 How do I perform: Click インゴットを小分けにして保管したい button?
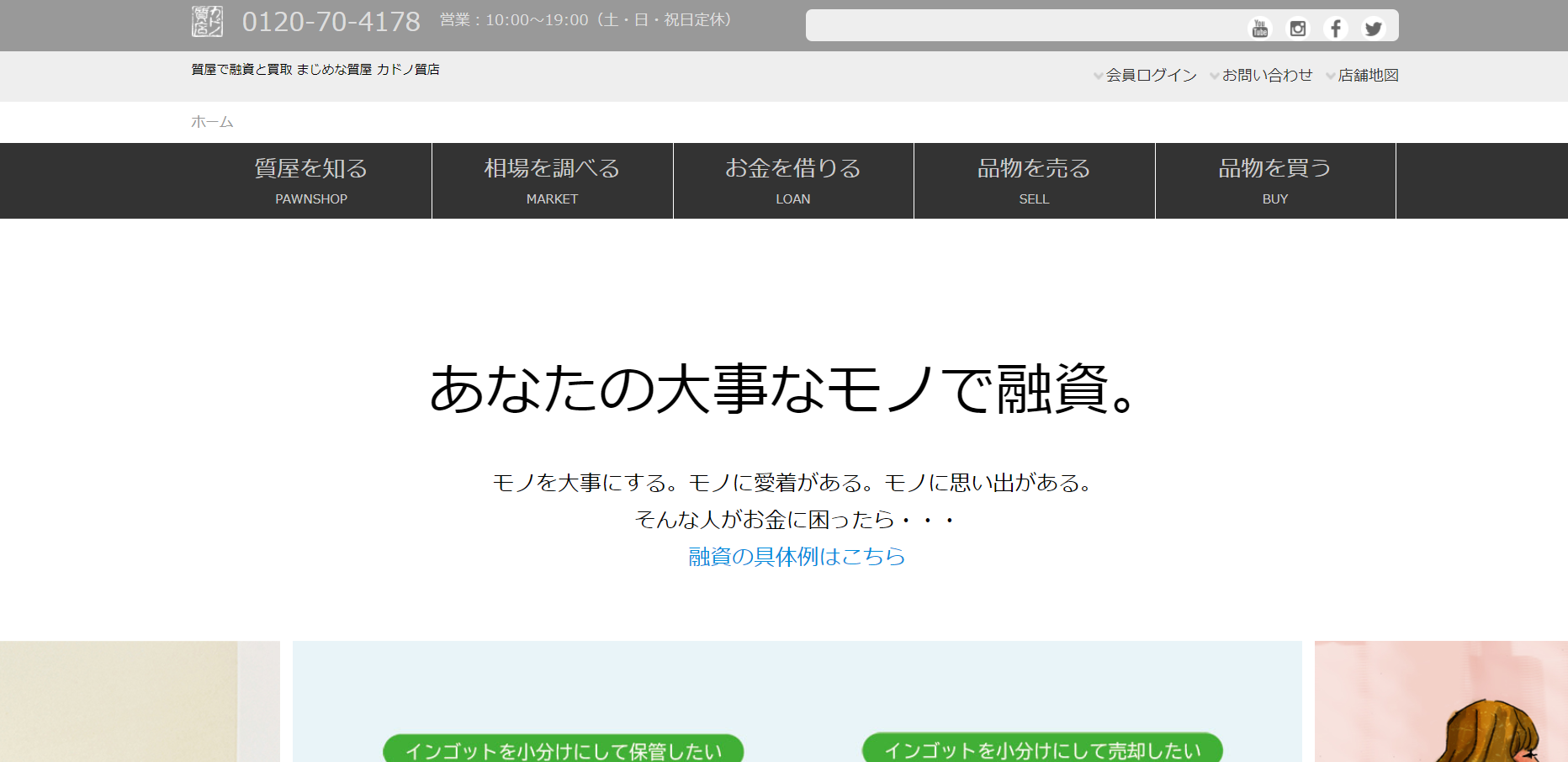564,749
